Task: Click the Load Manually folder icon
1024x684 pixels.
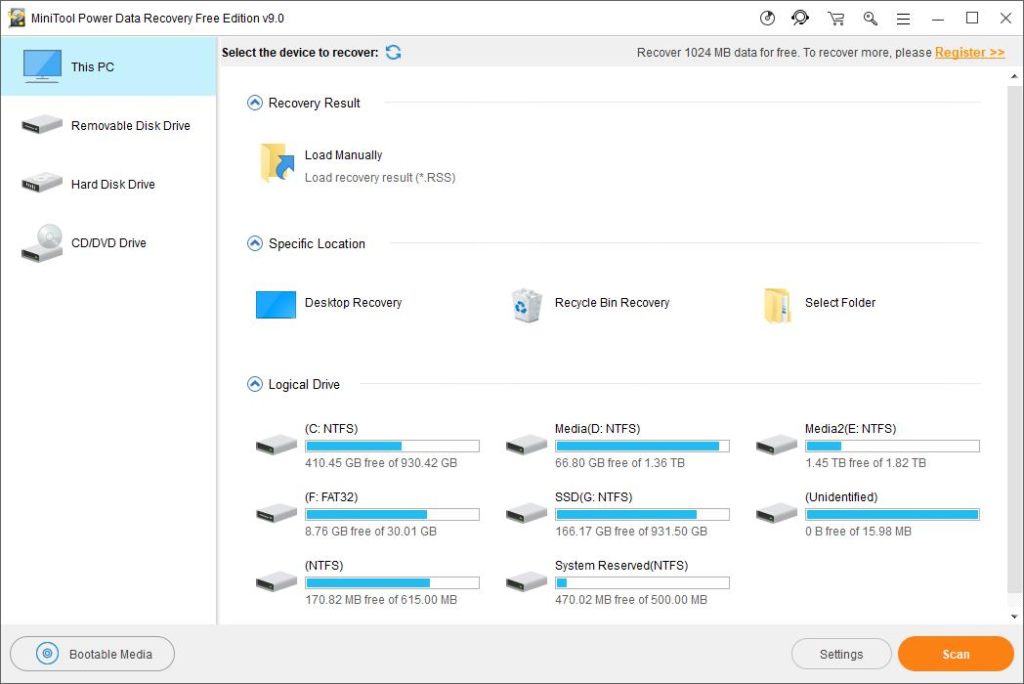Action: pyautogui.click(x=276, y=164)
